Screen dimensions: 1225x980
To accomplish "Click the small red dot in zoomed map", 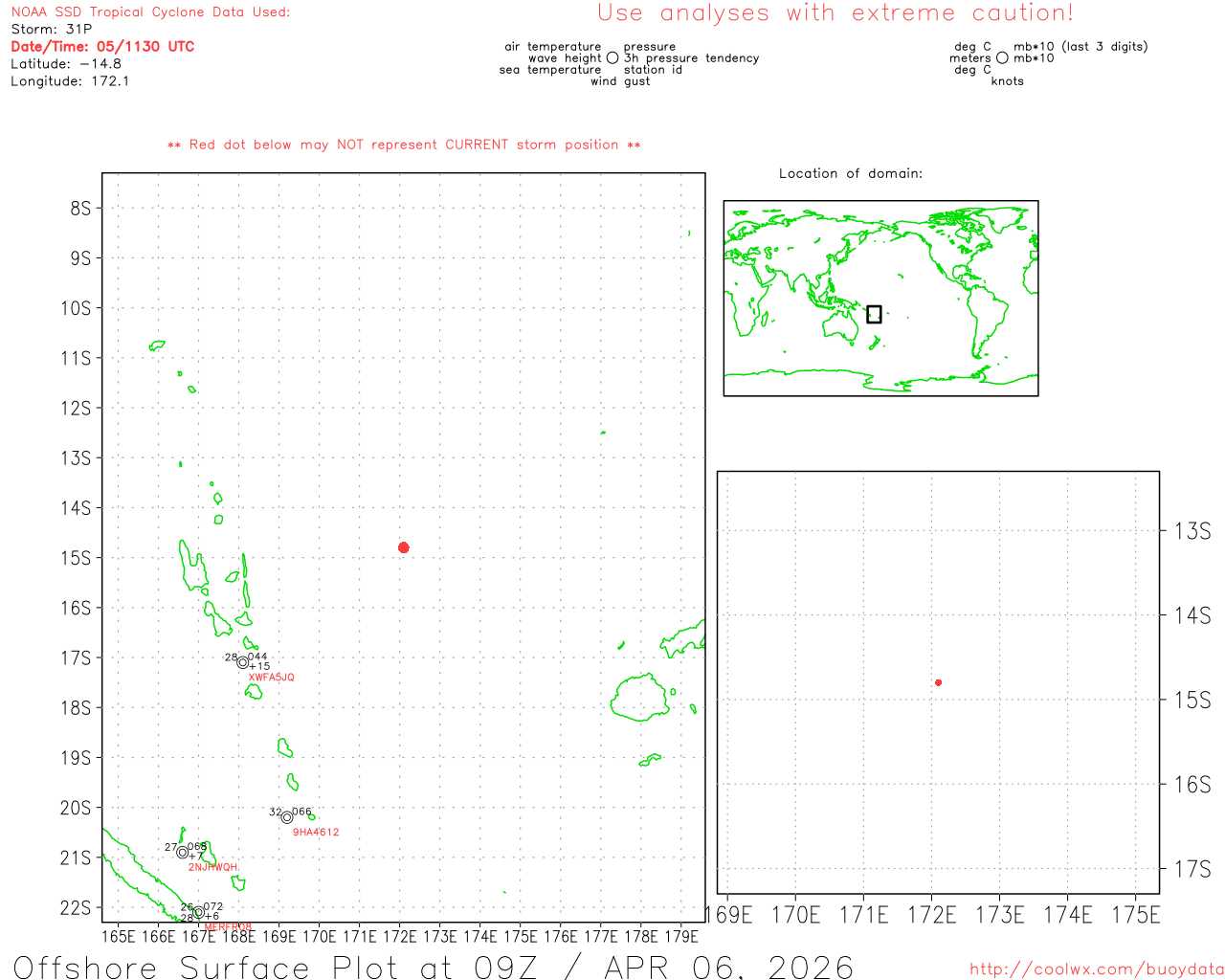I will tap(938, 682).
